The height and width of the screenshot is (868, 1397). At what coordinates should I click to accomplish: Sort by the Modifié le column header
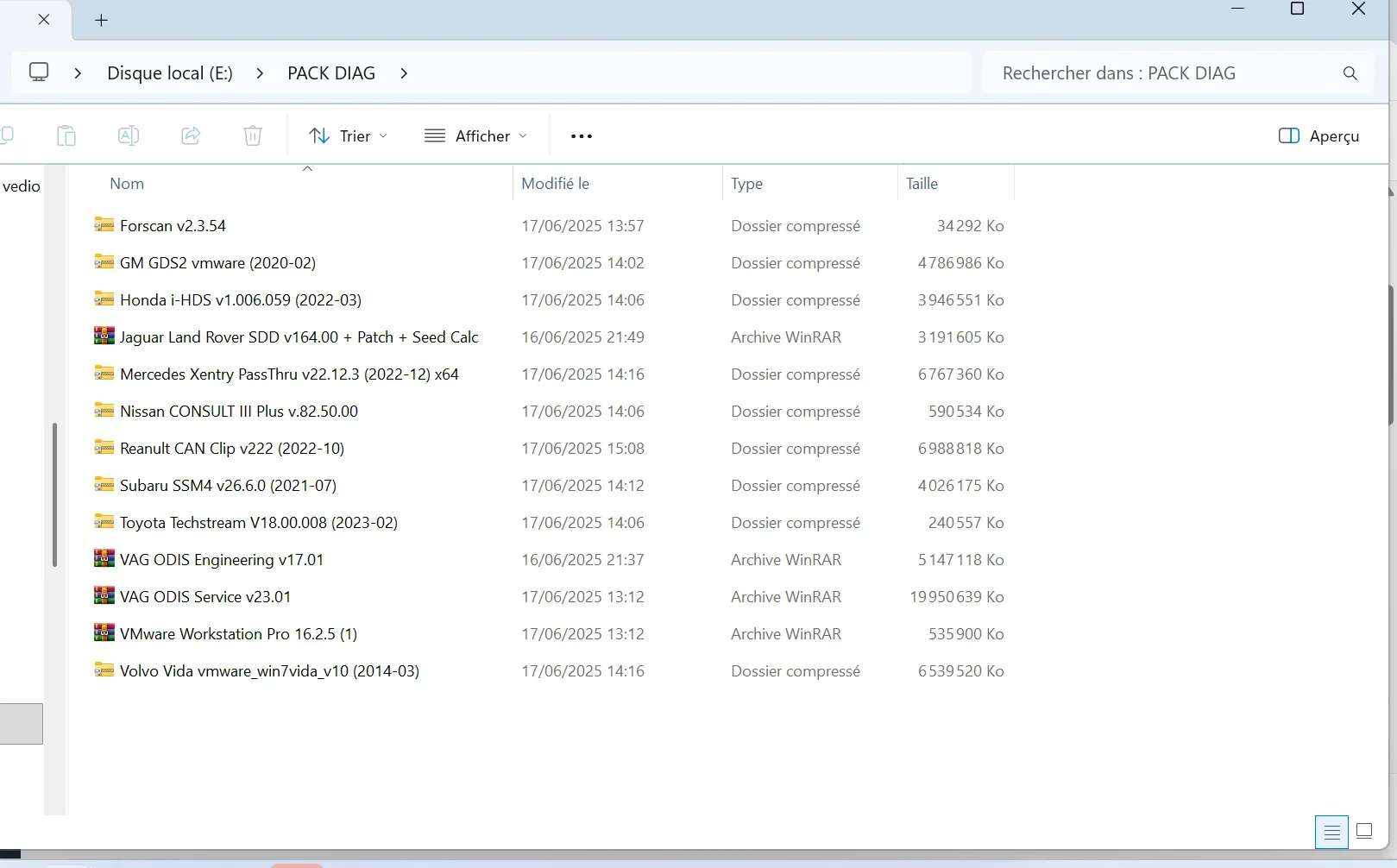555,183
